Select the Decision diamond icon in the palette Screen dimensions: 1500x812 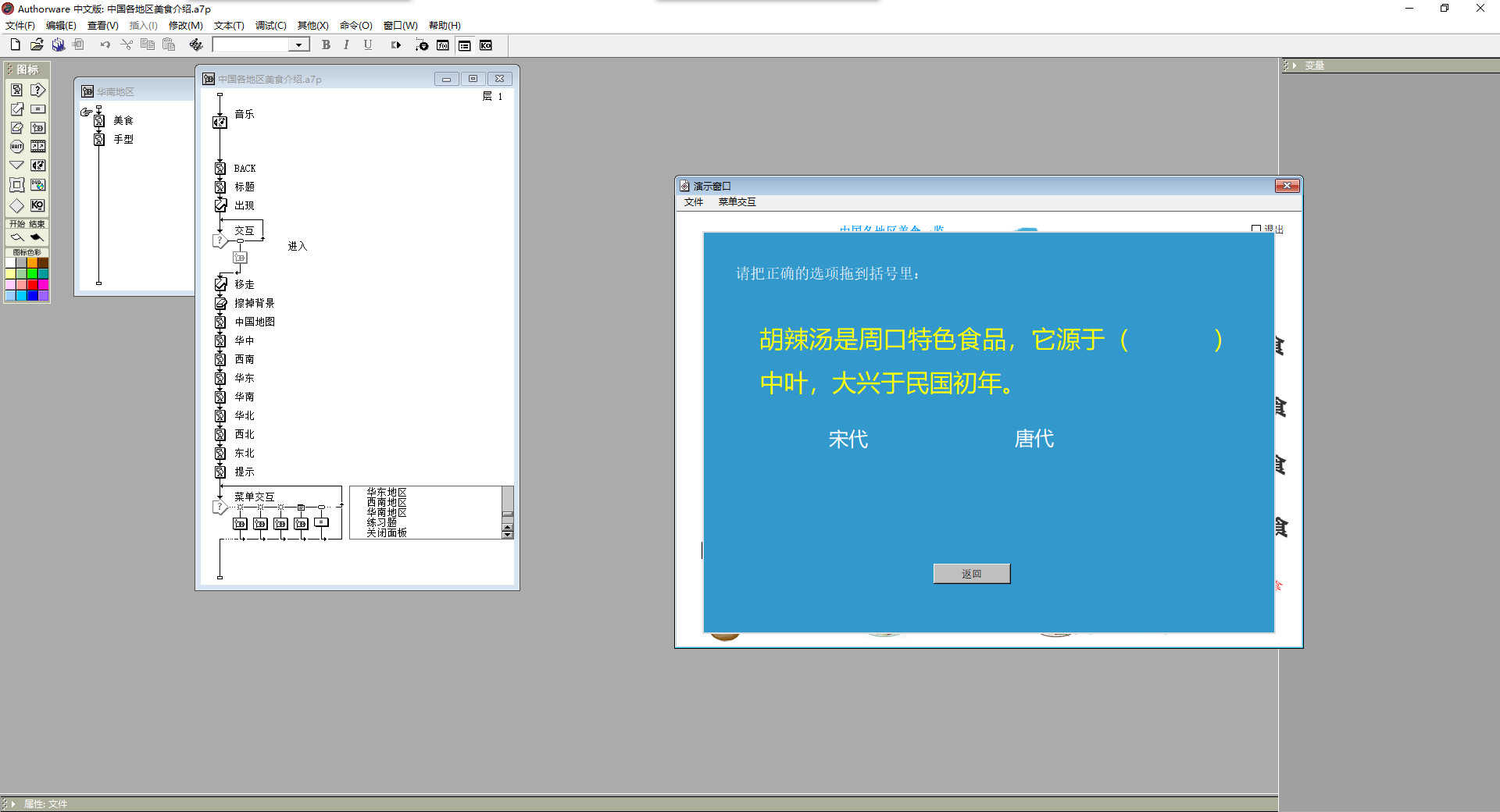pyautogui.click(x=16, y=205)
